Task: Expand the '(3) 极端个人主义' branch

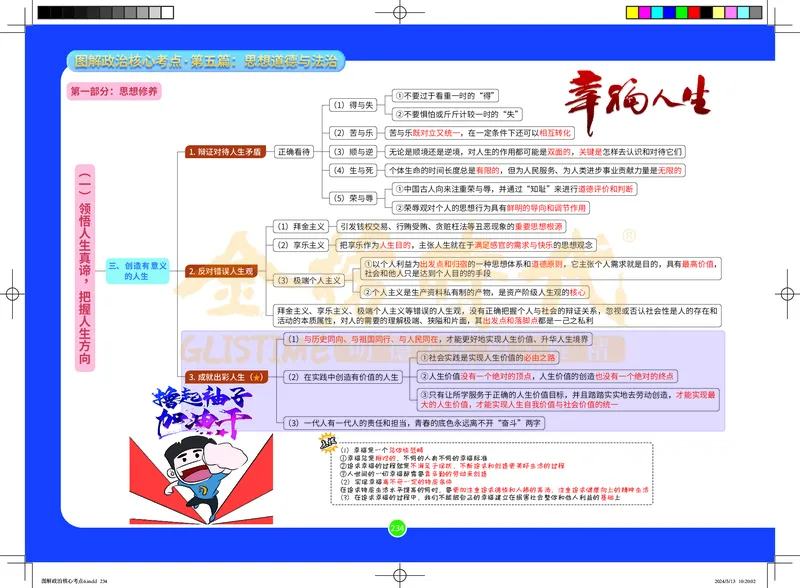Action: [310, 279]
